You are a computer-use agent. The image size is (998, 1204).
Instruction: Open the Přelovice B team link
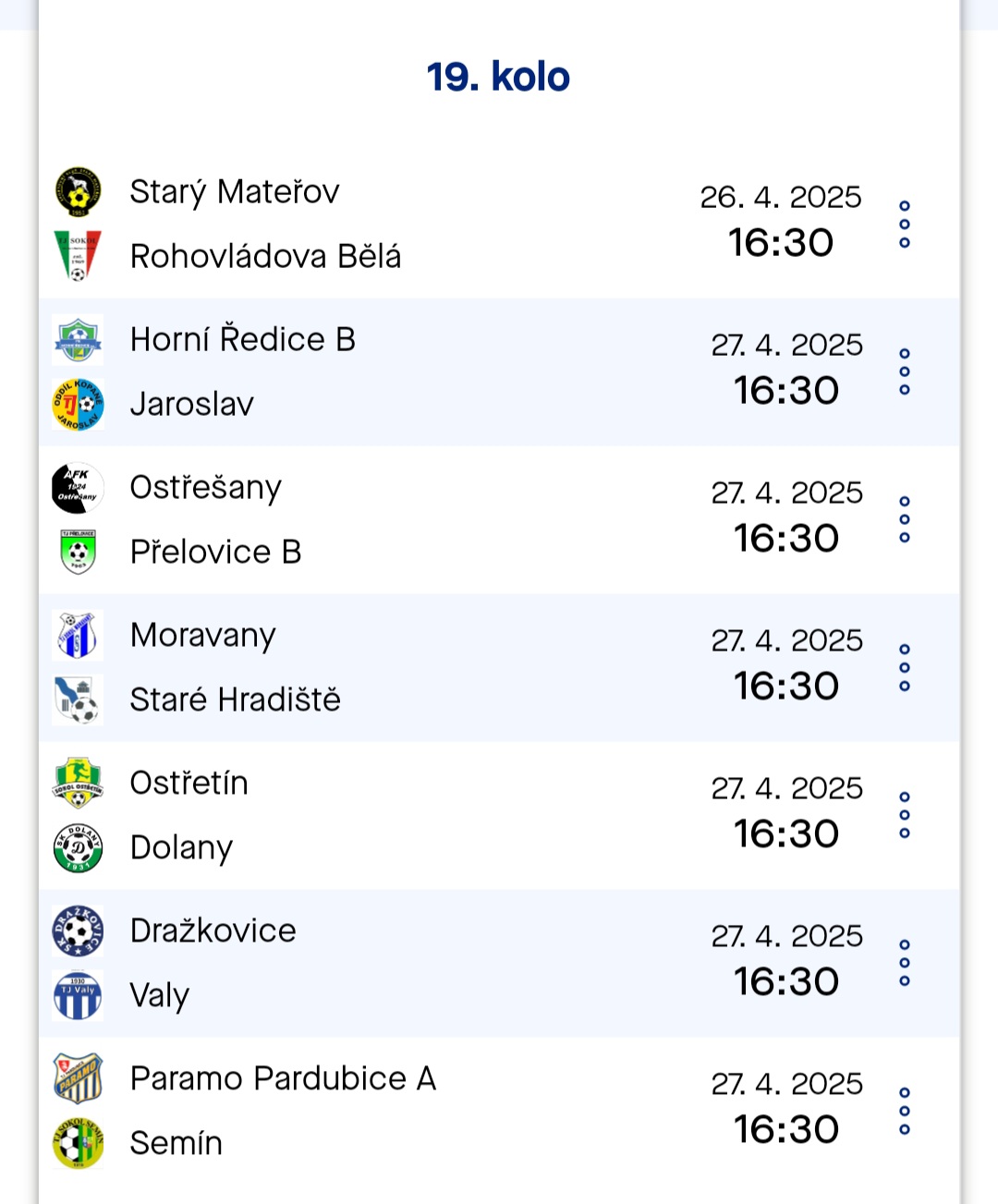[x=216, y=553]
